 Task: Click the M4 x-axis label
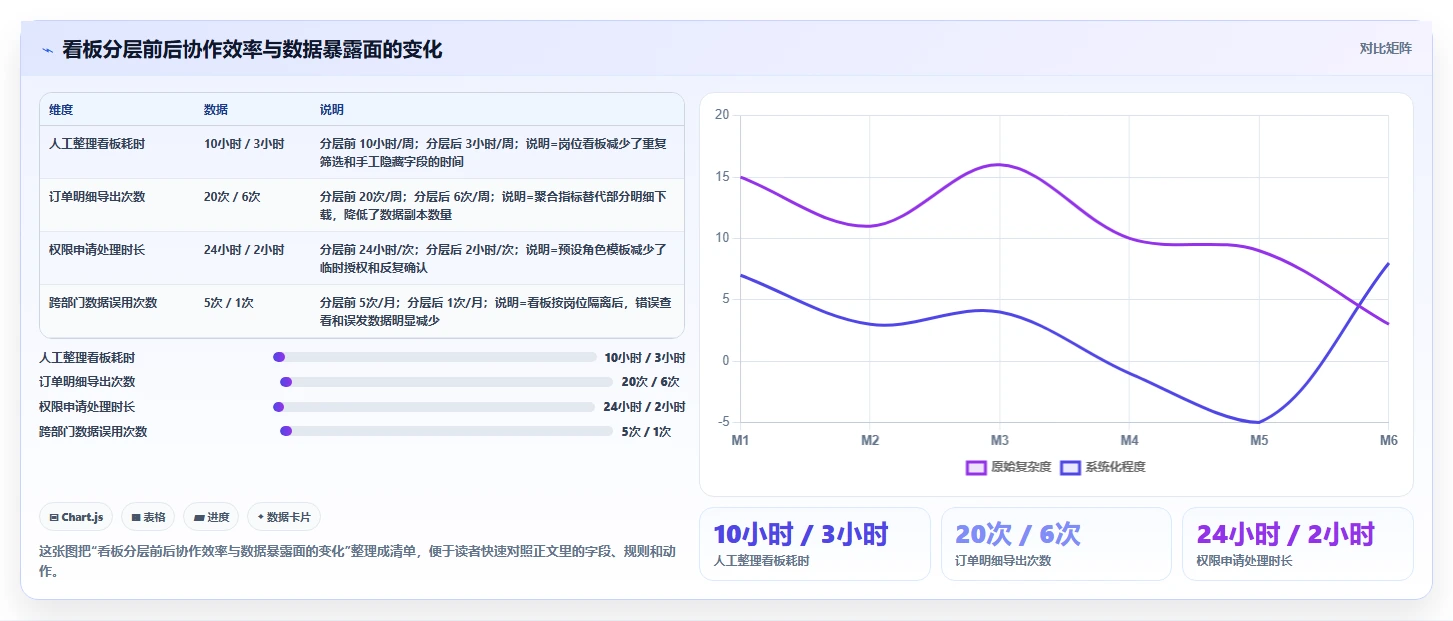[x=1129, y=440]
